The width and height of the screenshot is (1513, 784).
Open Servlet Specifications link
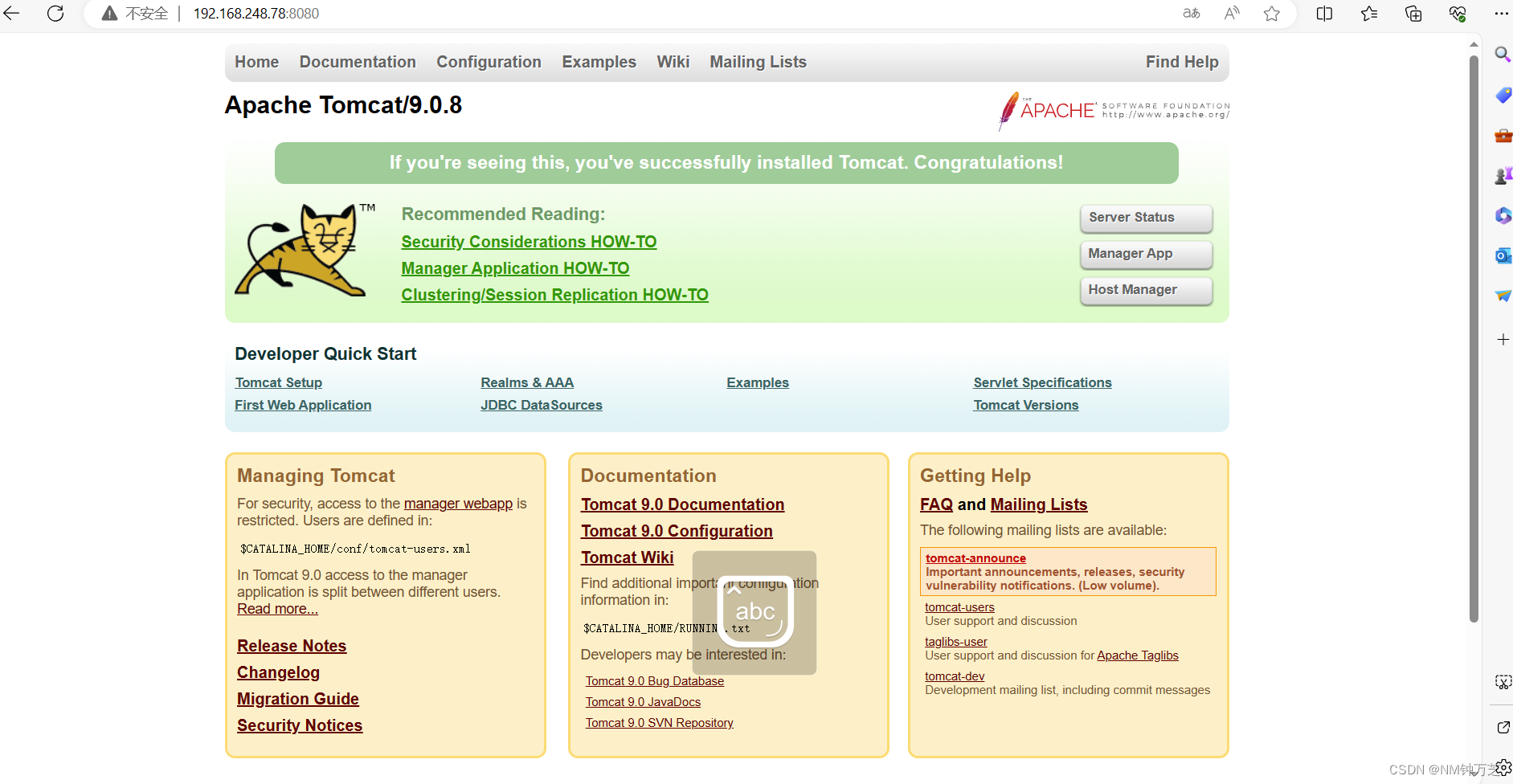(x=1042, y=382)
